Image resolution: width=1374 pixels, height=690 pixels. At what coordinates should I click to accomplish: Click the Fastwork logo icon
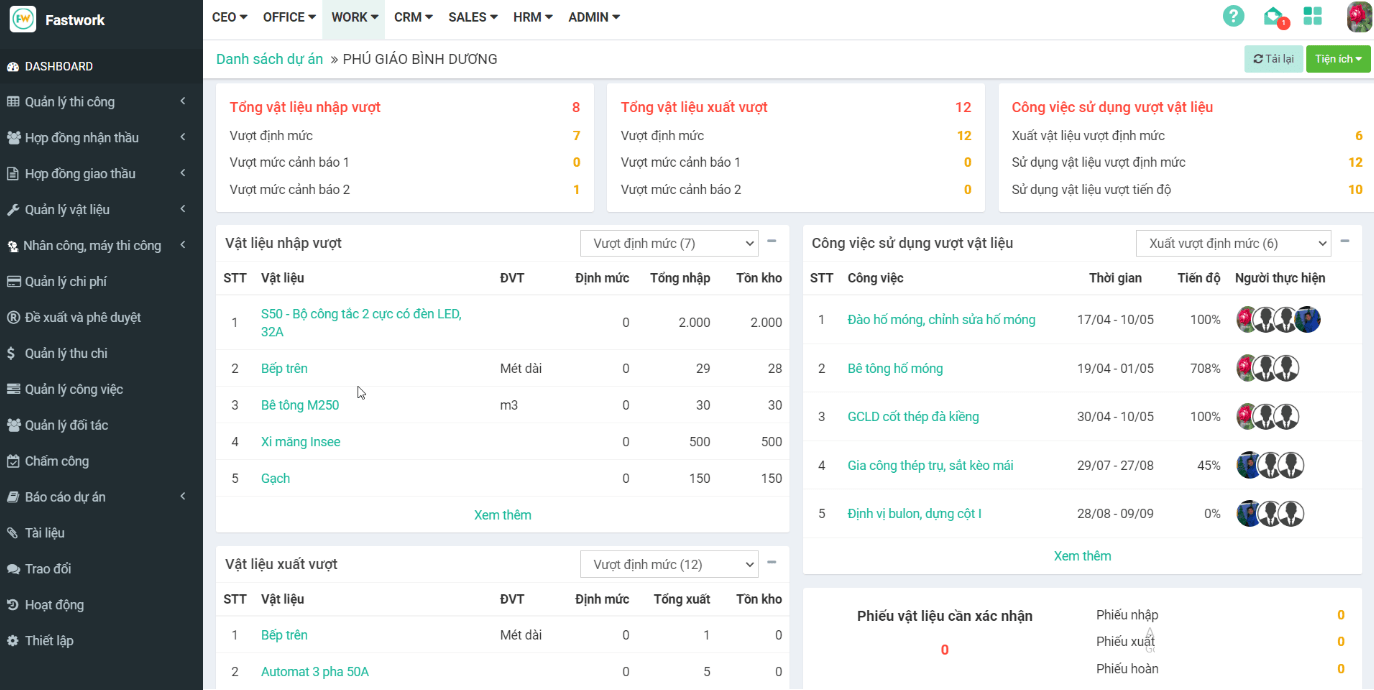[23, 19]
